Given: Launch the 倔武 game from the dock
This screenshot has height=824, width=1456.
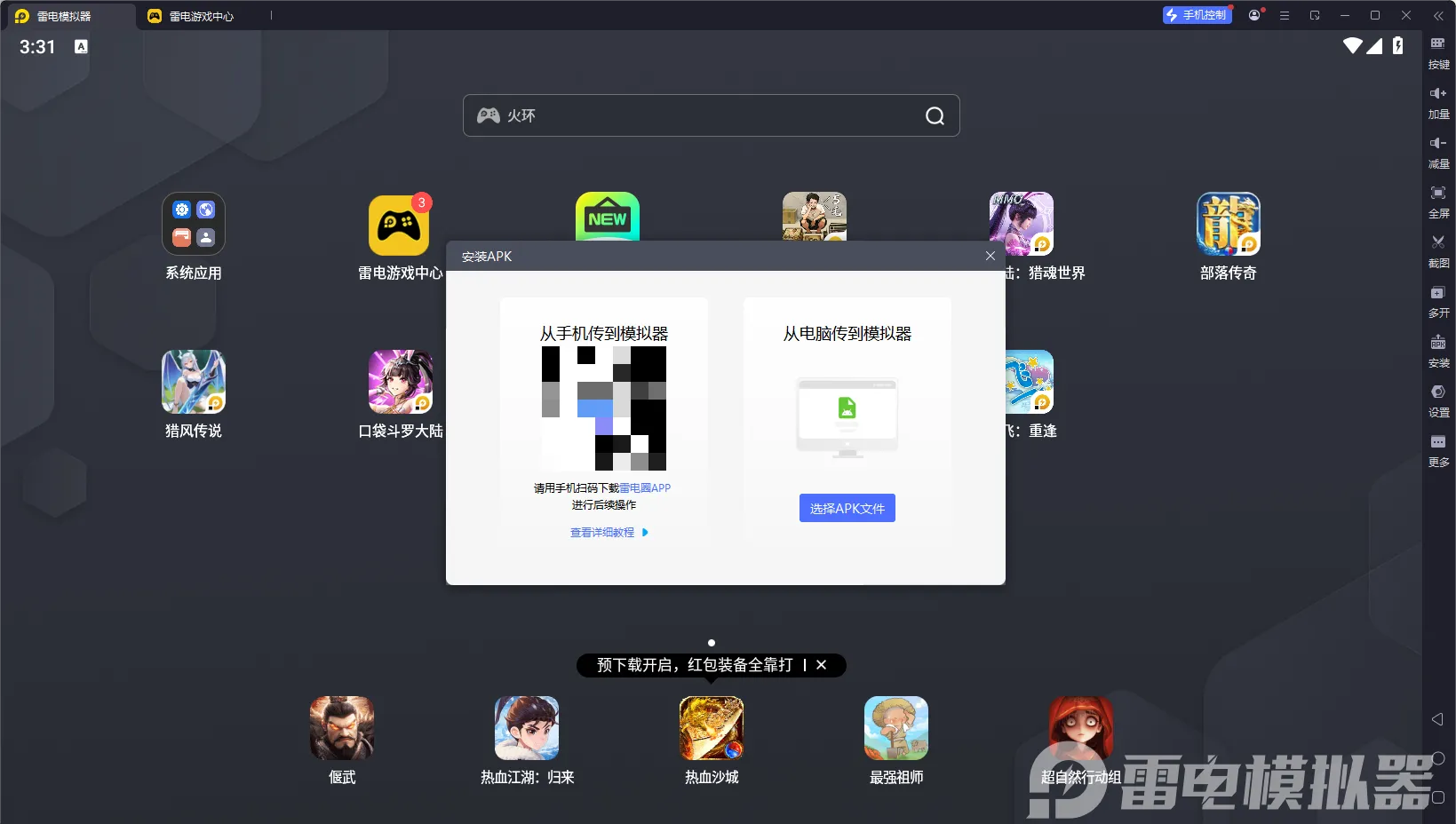Looking at the screenshot, I should [x=342, y=728].
